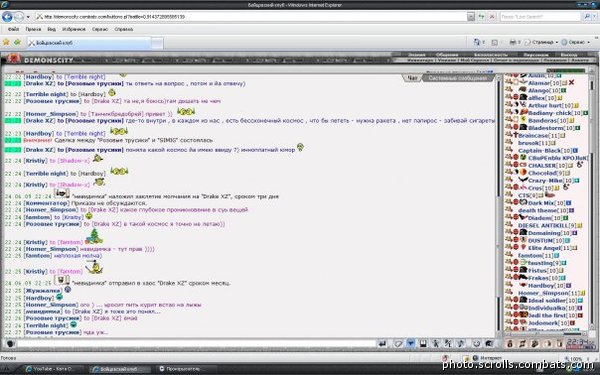Click the Комментатор name in chat
This screenshot has height=375, width=600.
pos(47,203)
